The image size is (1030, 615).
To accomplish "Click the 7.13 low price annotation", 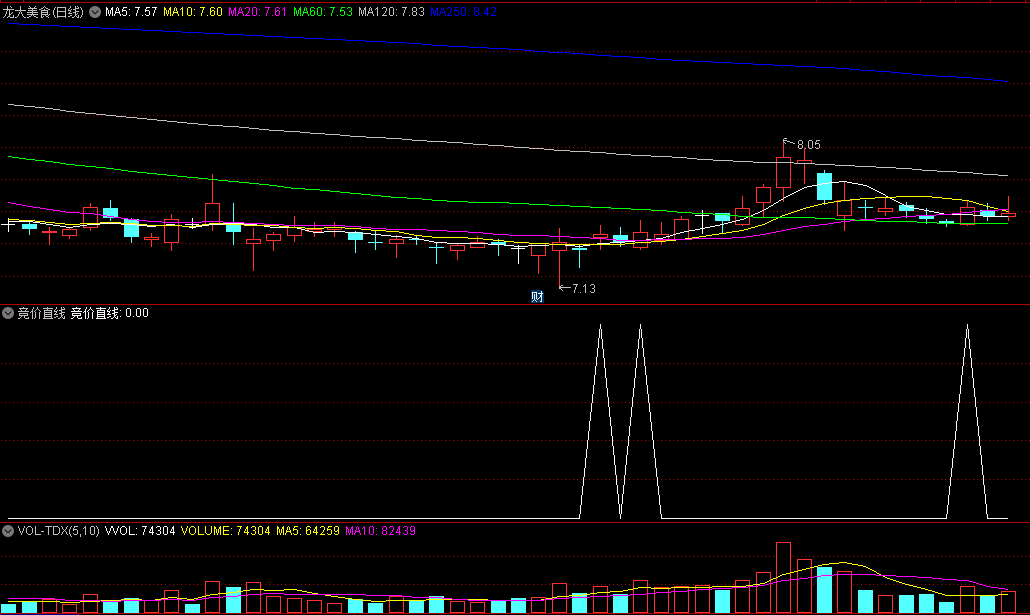I will pyautogui.click(x=583, y=288).
